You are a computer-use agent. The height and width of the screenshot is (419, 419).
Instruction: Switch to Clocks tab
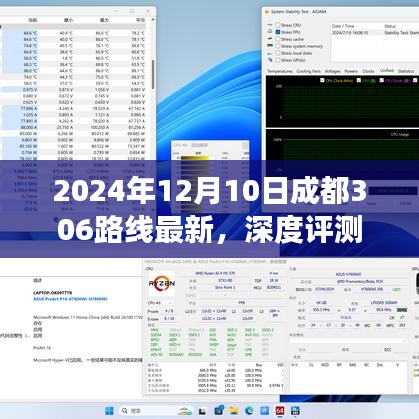pyautogui.click(x=368, y=71)
